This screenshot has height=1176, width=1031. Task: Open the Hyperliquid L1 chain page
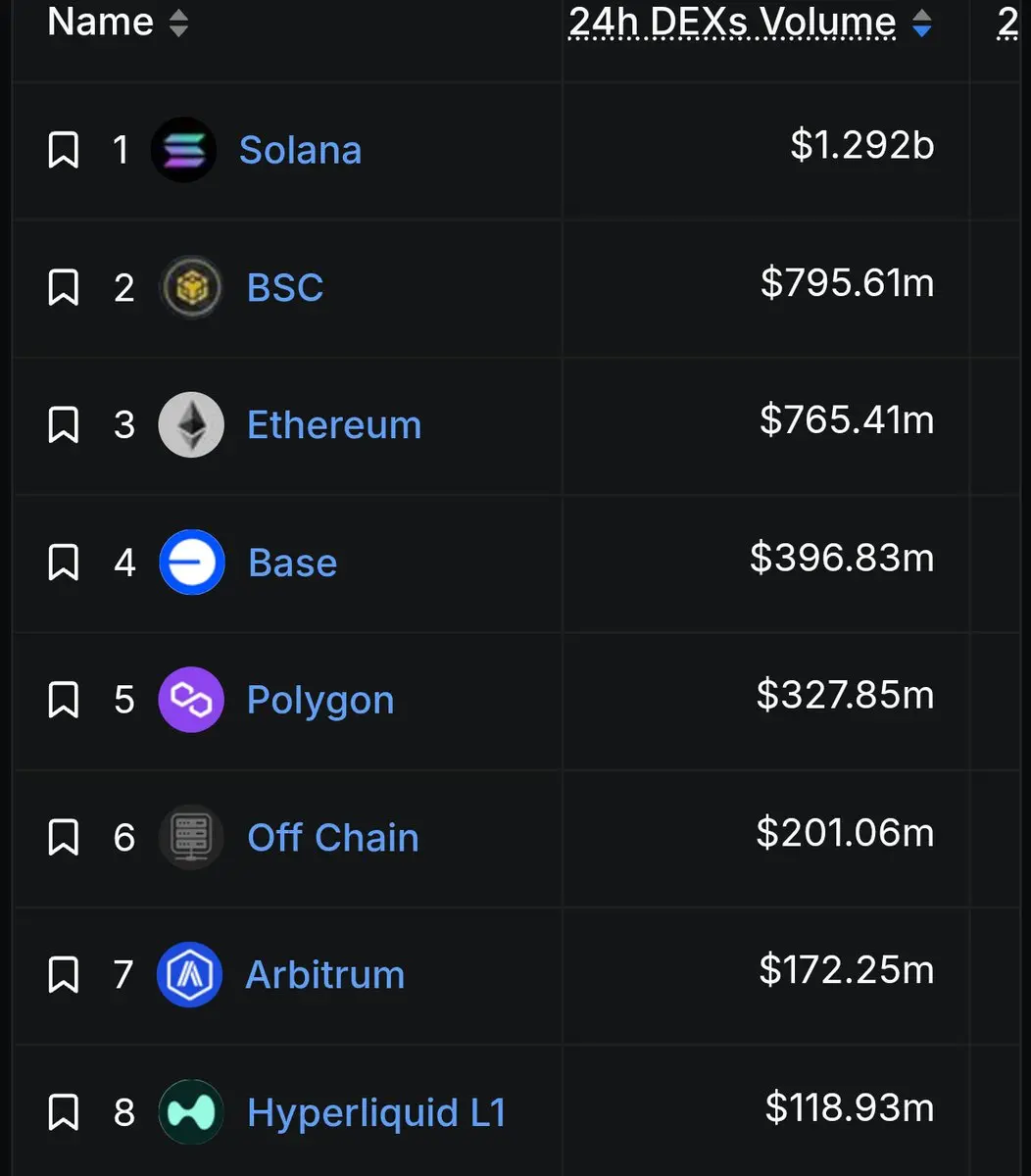(x=375, y=1112)
